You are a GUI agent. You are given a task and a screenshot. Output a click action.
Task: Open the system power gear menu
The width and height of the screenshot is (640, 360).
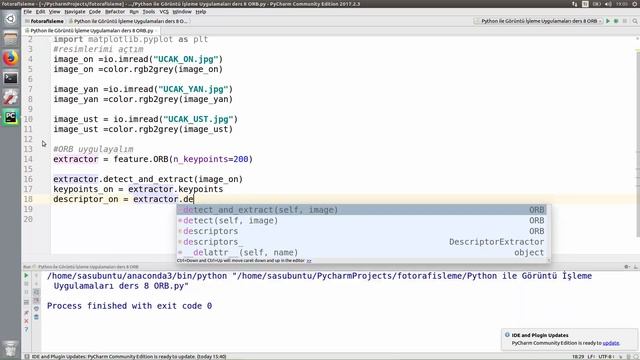coord(635,4)
